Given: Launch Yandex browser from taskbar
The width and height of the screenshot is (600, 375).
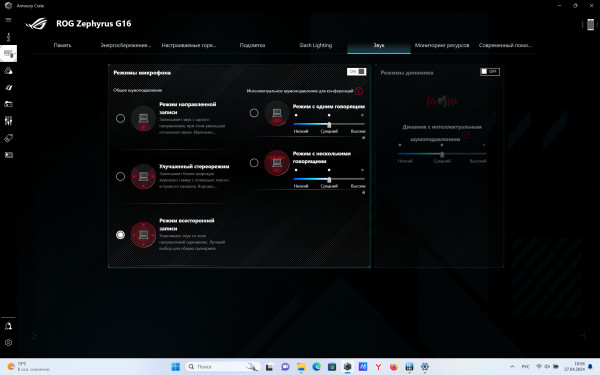Looking at the screenshot, I should [378, 367].
